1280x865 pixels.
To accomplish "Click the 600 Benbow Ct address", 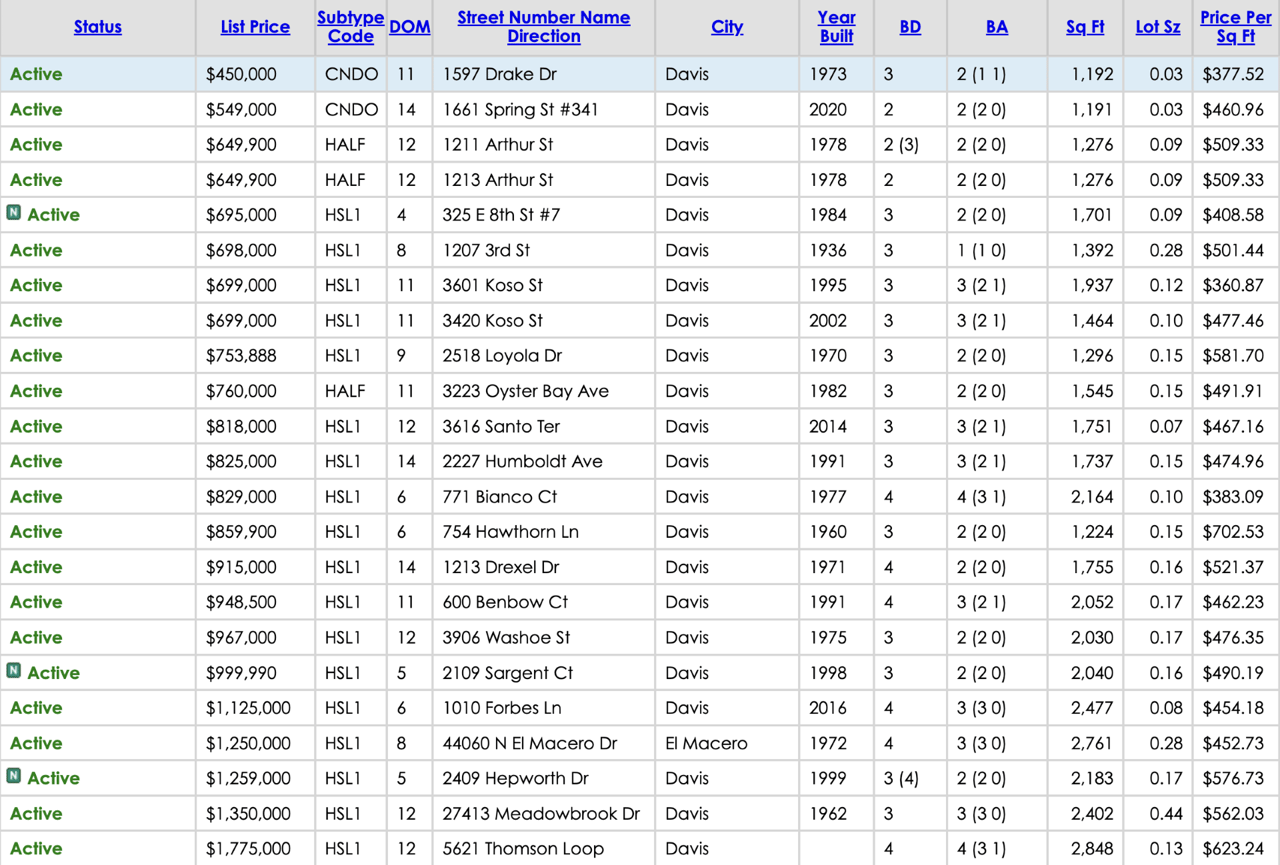I will pyautogui.click(x=506, y=603).
